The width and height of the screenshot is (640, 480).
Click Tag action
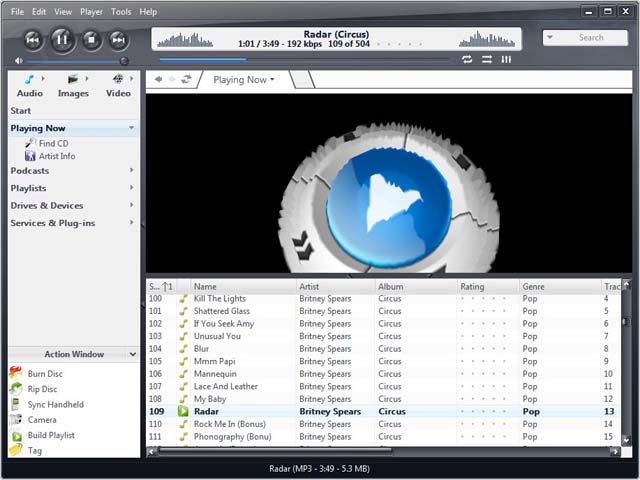[x=34, y=451]
